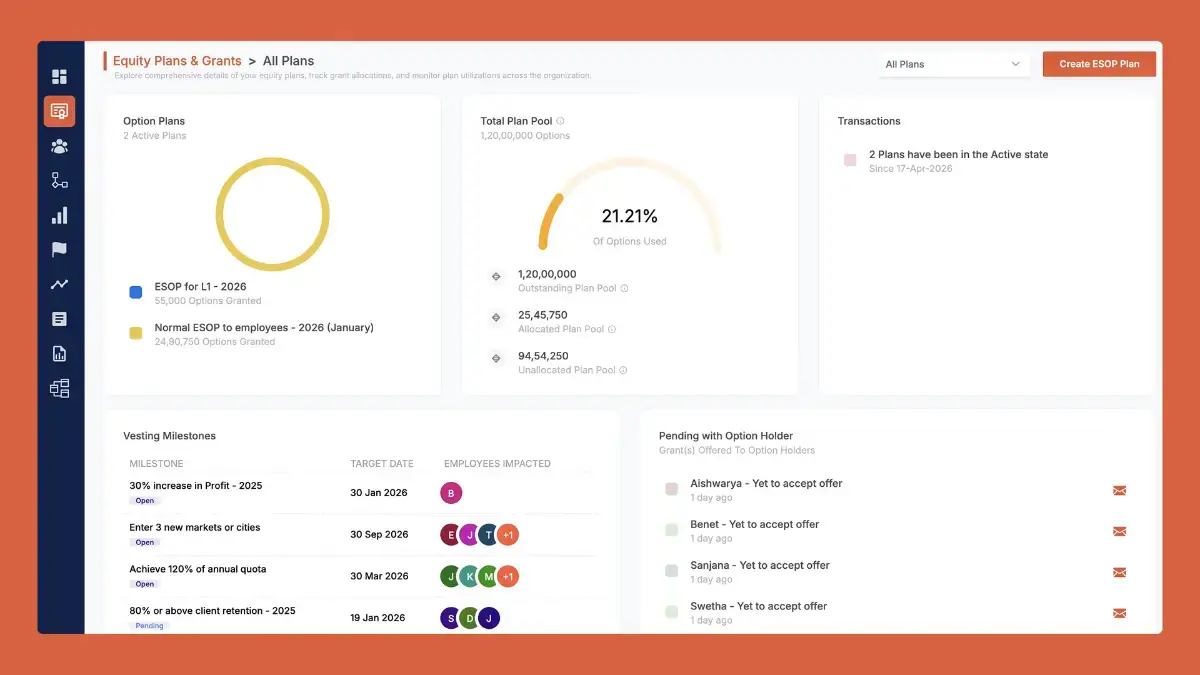Image resolution: width=1200 pixels, height=675 pixels.
Task: Show info for Allocated Plan Pool
Action: [x=612, y=330]
